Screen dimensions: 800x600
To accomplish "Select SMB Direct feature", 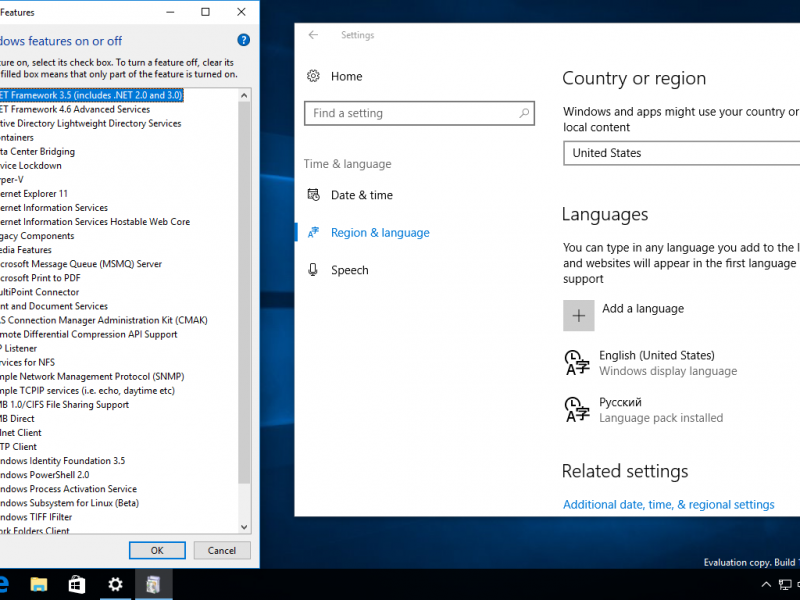I will [x=17, y=419].
